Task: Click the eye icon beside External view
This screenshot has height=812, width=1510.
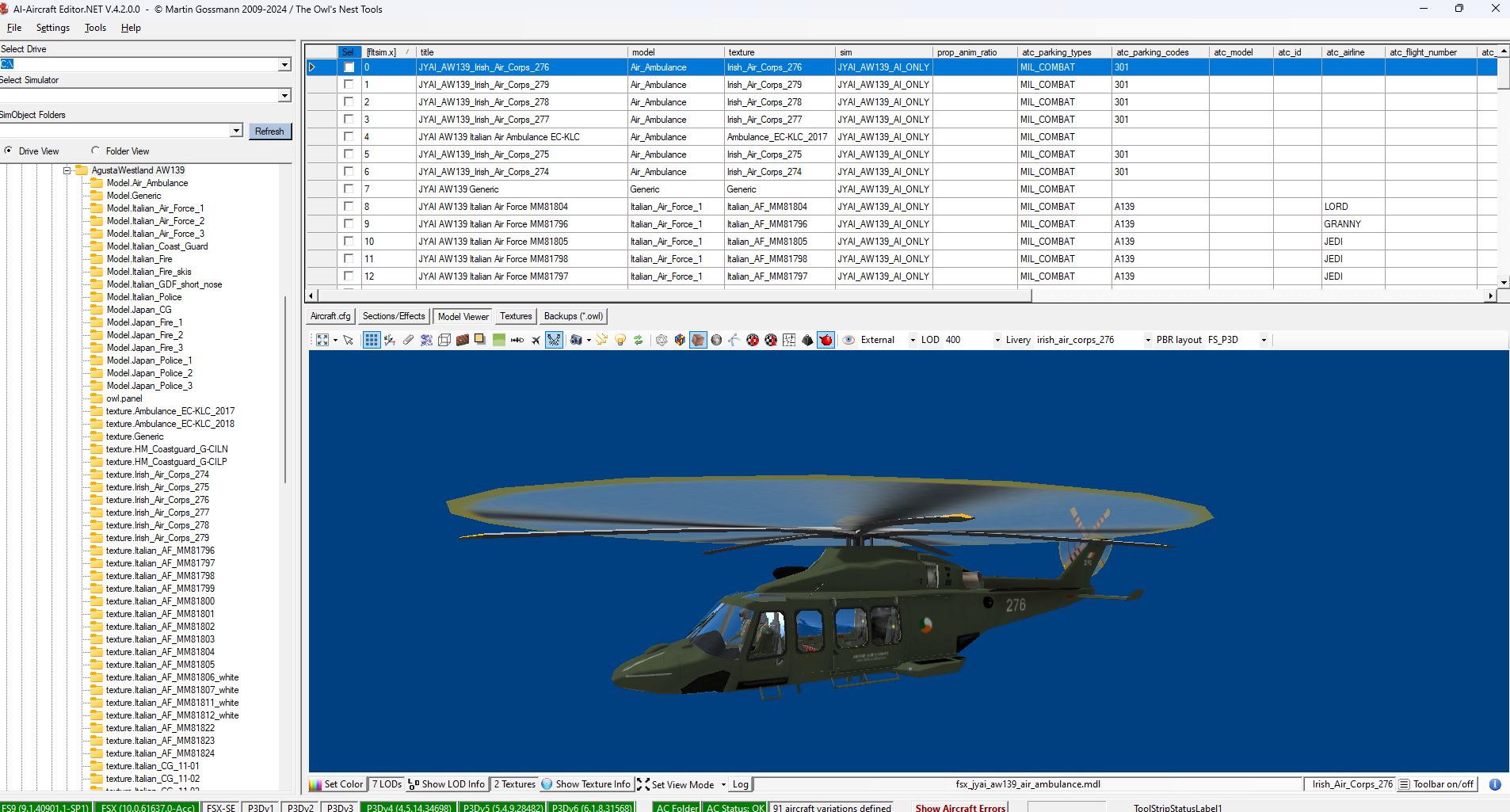Action: click(848, 340)
